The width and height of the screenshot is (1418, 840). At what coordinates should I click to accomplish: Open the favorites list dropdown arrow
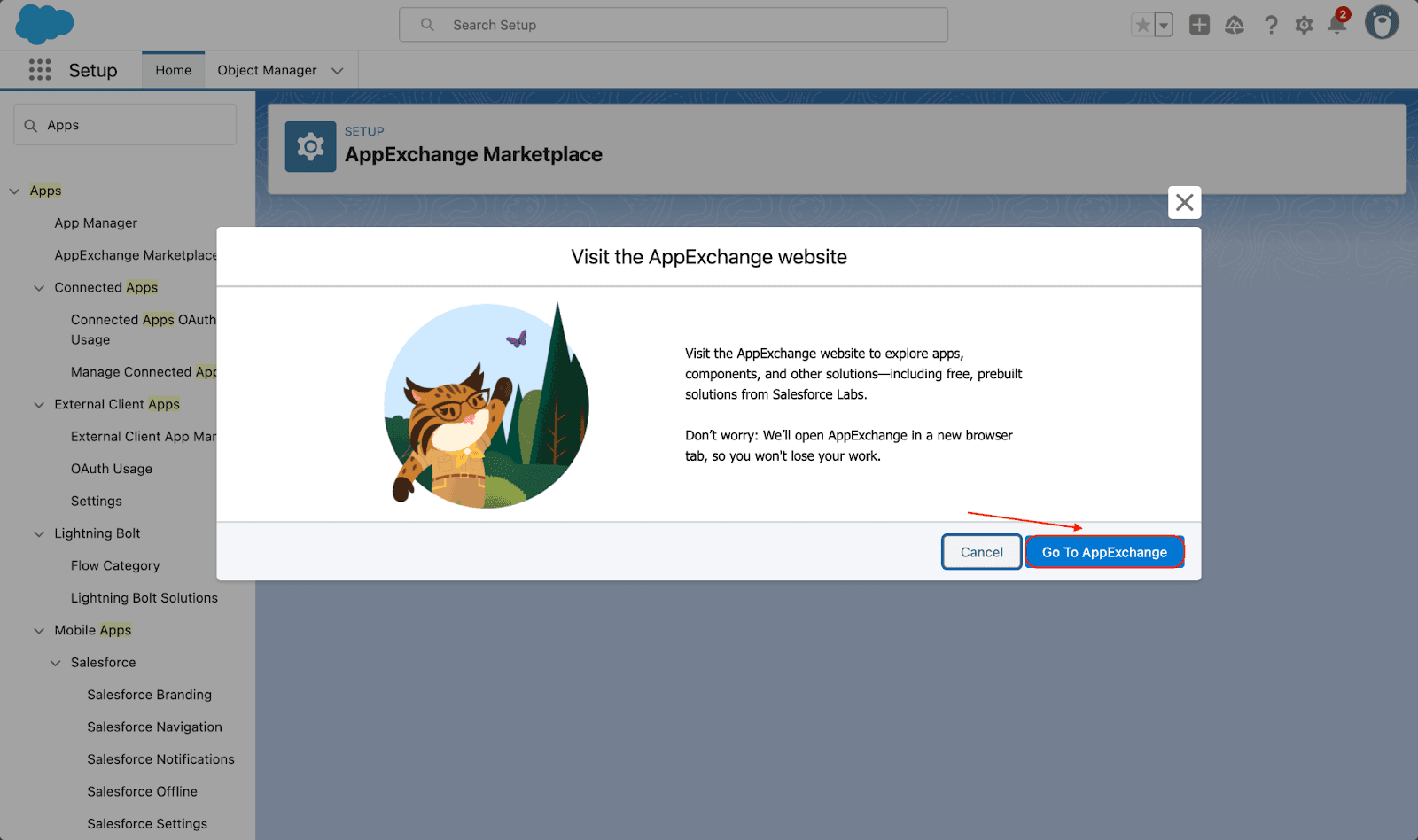coord(1164,25)
